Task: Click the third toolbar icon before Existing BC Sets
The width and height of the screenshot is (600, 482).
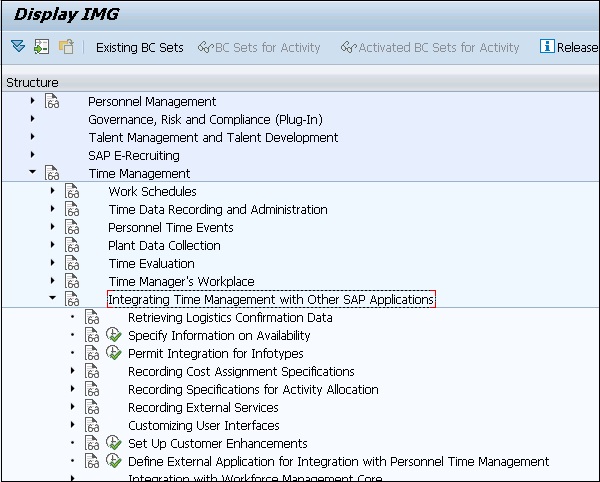Action: coord(66,47)
